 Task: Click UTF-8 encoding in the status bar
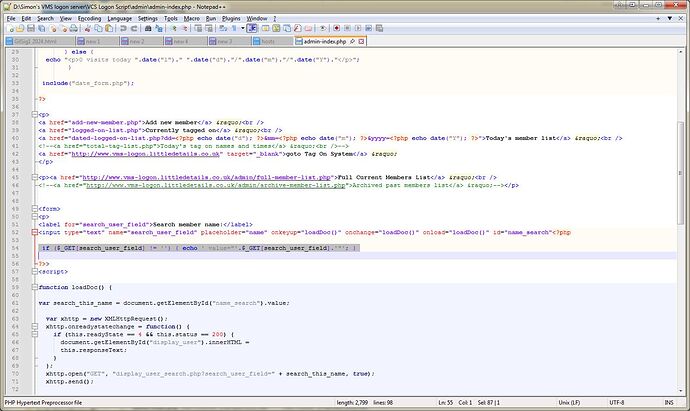coord(617,402)
